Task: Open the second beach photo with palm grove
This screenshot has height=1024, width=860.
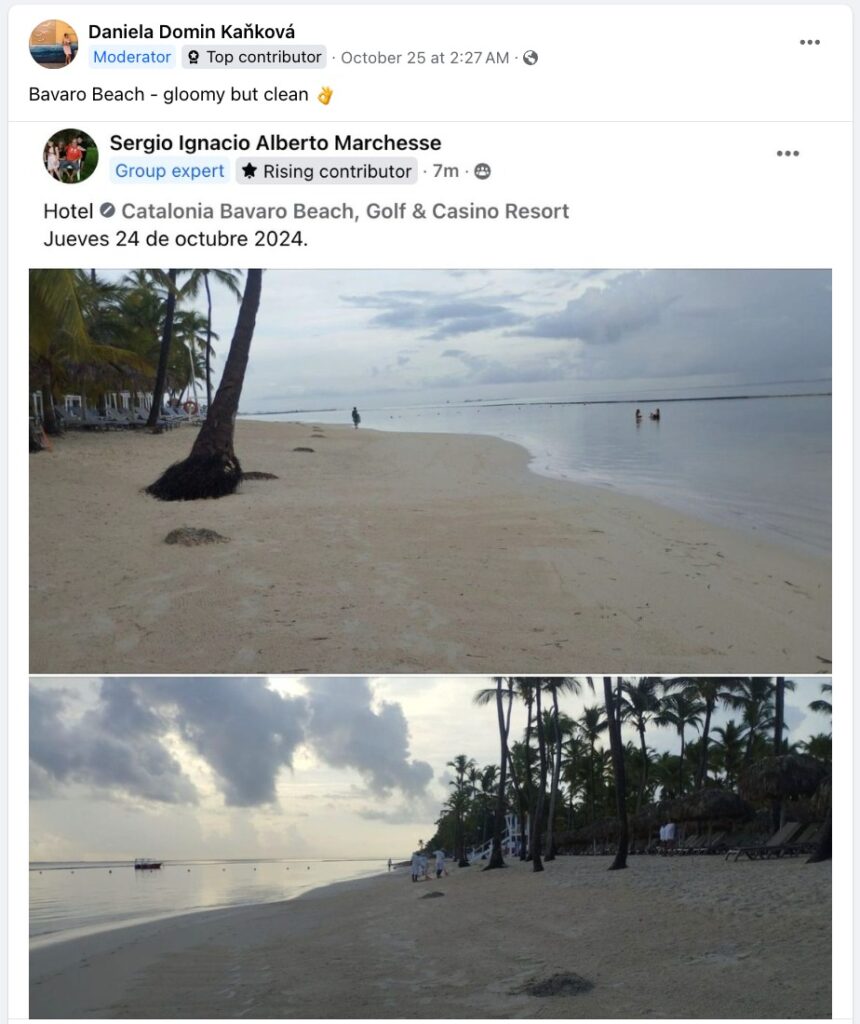Action: click(x=430, y=847)
